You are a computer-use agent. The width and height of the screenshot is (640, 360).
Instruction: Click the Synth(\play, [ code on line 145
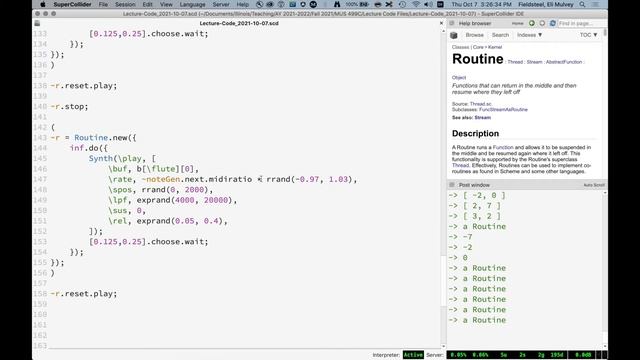(122, 158)
